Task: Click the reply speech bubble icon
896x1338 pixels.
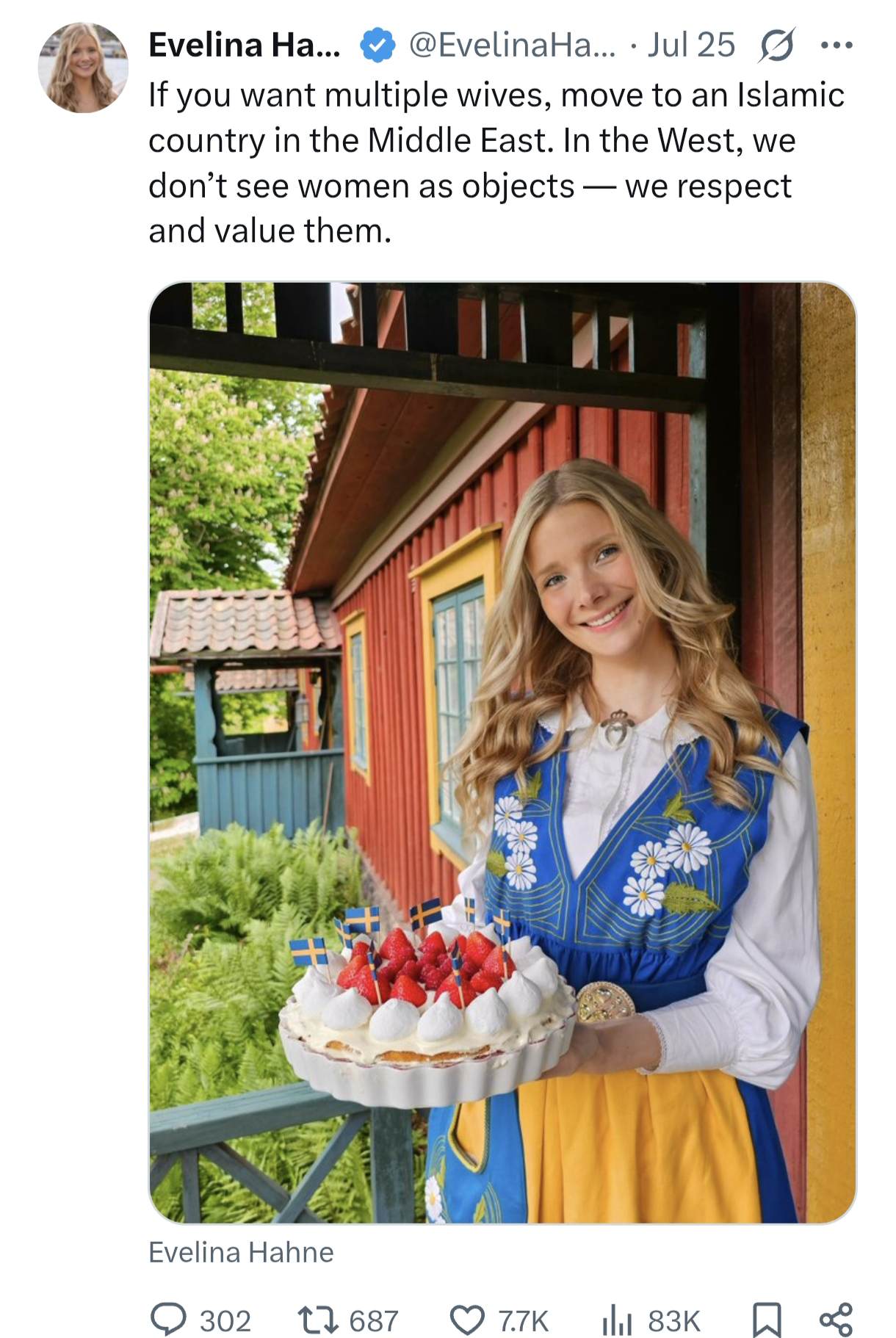Action: [168, 1320]
